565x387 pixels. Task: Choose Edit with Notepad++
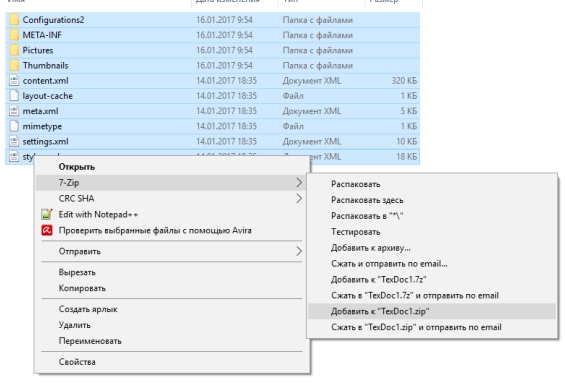(x=172, y=214)
